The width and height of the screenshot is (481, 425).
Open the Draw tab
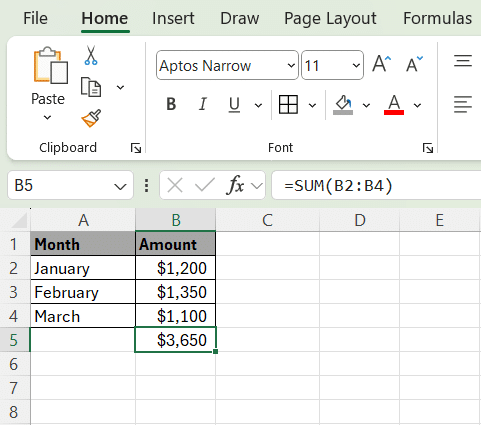[x=240, y=18]
